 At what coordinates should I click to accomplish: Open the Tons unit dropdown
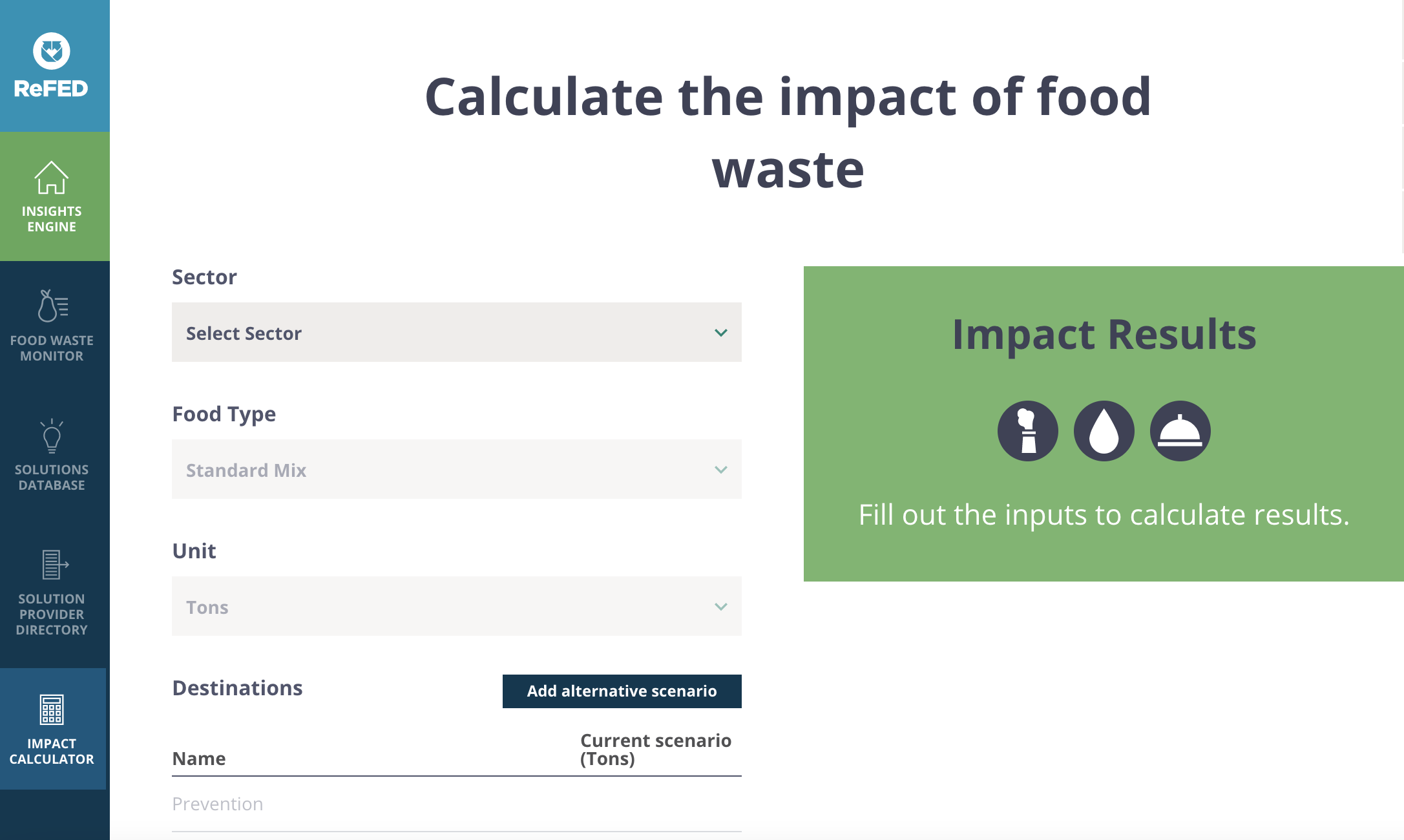click(456, 606)
